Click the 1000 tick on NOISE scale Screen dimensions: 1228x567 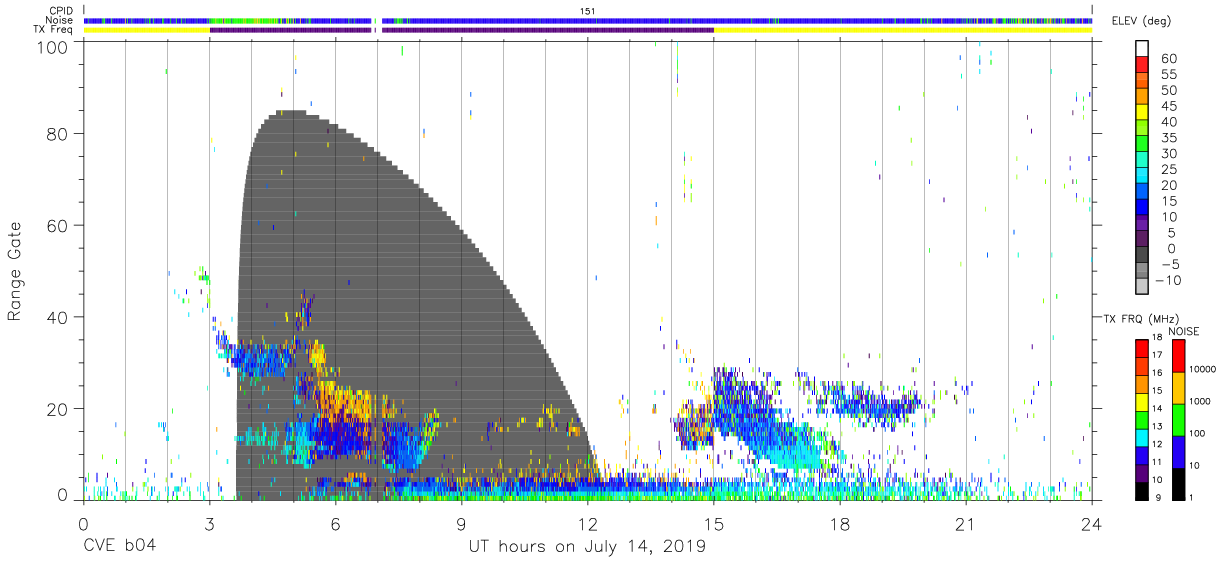1201,402
